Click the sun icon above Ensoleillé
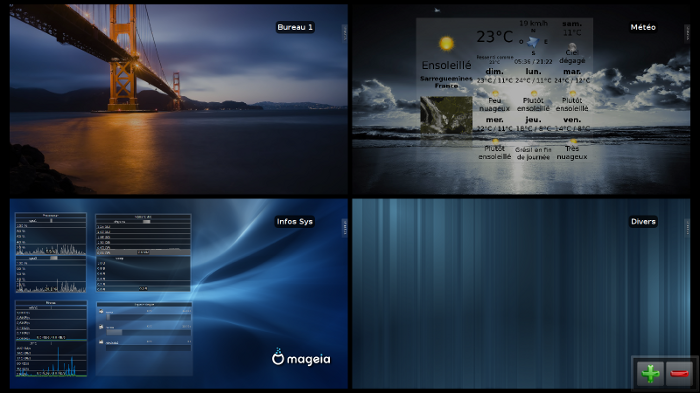Viewport: 700px width, 393px height. [x=446, y=43]
